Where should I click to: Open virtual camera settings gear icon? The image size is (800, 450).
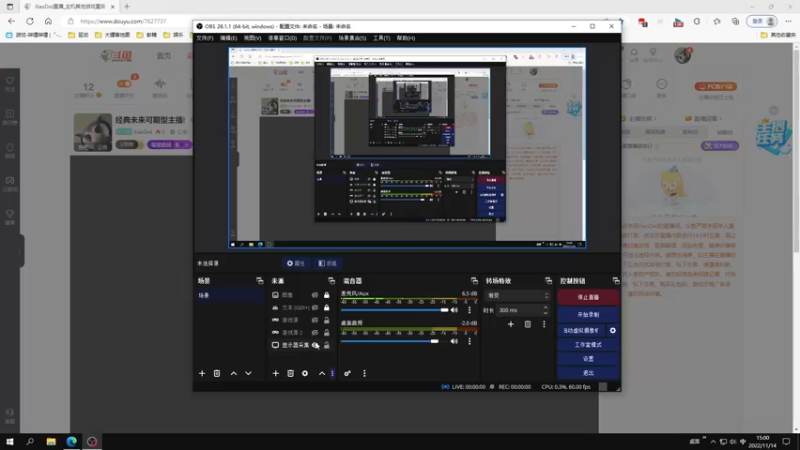pyautogui.click(x=613, y=331)
